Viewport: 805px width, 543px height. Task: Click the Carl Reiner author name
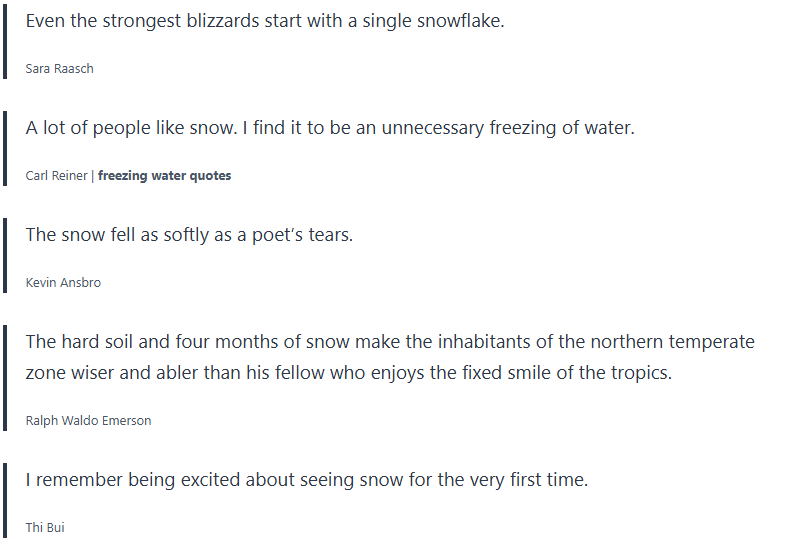pyautogui.click(x=57, y=176)
